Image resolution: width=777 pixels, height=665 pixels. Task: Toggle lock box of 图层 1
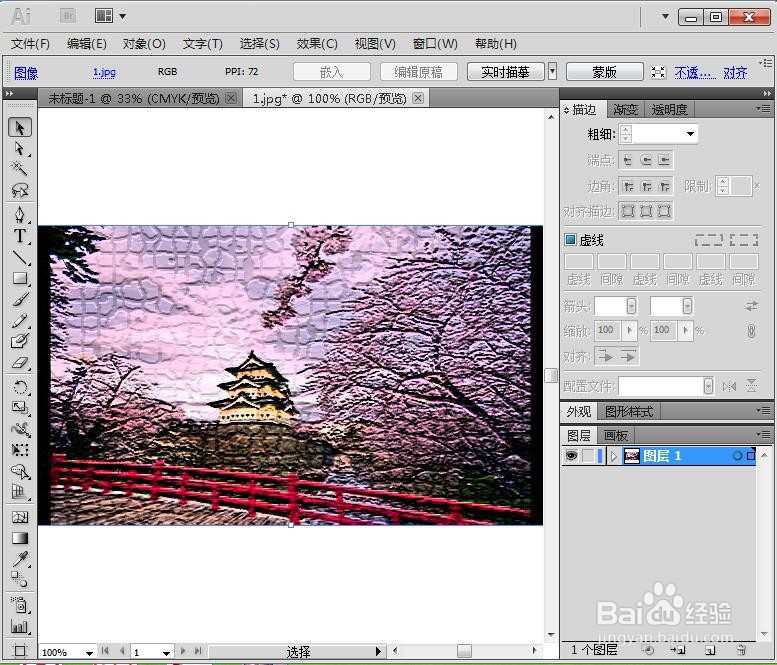point(588,455)
